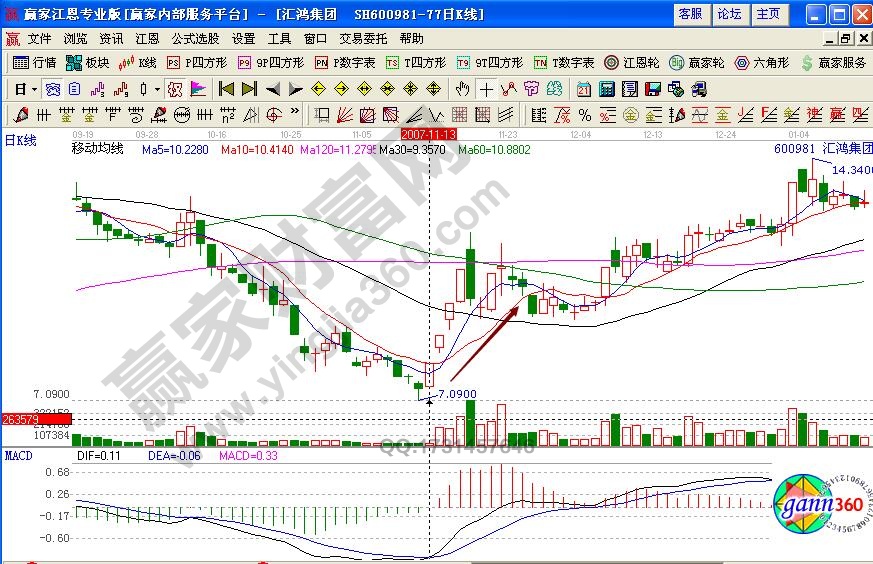Toggle the crosshair cursor mode
Screen dimensions: 873x564
point(486,88)
